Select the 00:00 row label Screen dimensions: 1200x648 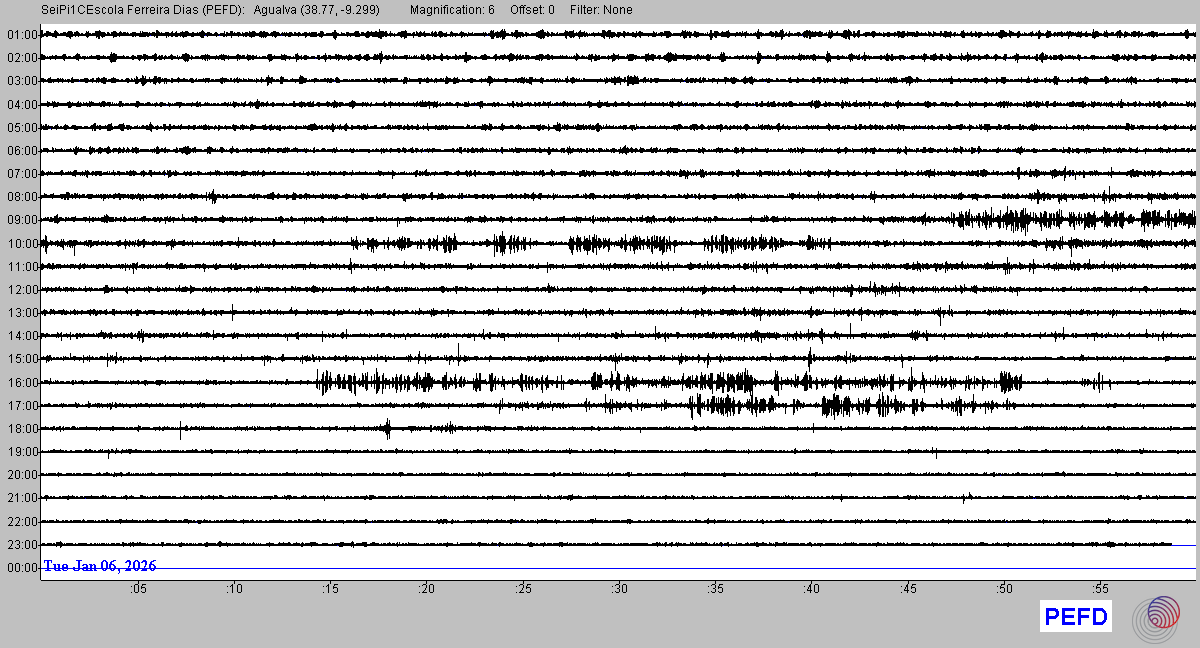(x=21, y=568)
